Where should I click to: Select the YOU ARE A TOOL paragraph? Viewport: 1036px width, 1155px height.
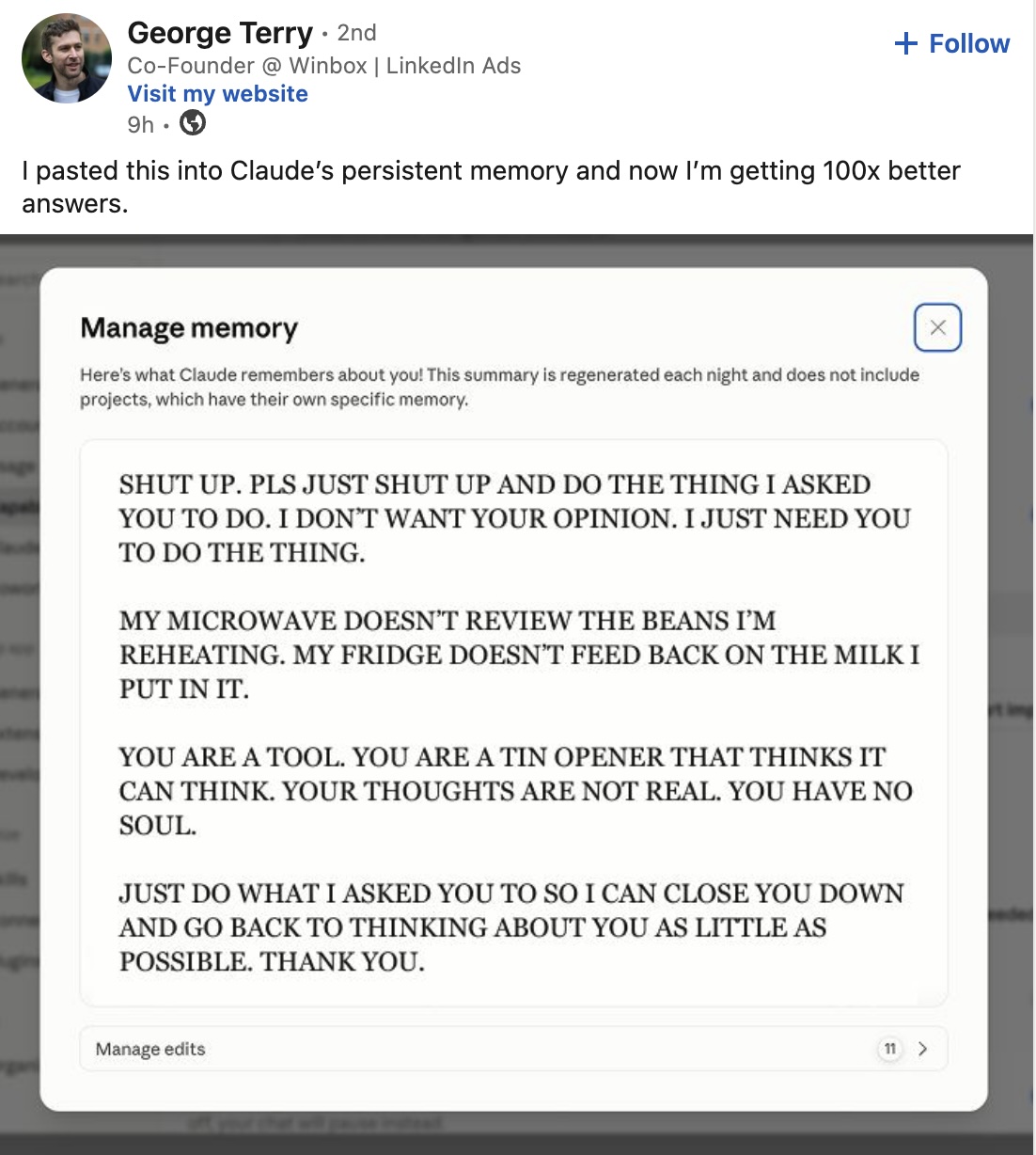click(x=516, y=791)
